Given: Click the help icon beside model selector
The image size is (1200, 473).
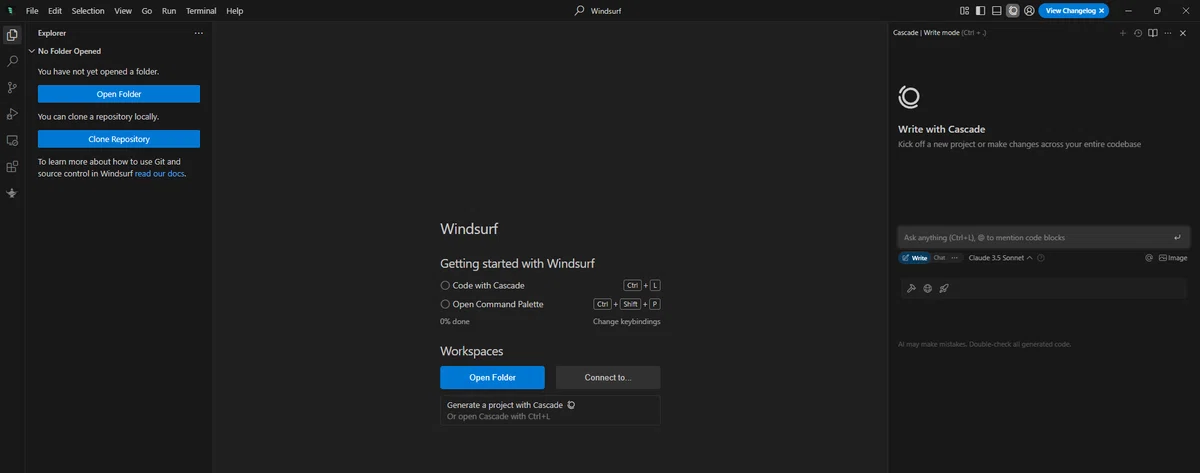Looking at the screenshot, I should coord(1041,258).
